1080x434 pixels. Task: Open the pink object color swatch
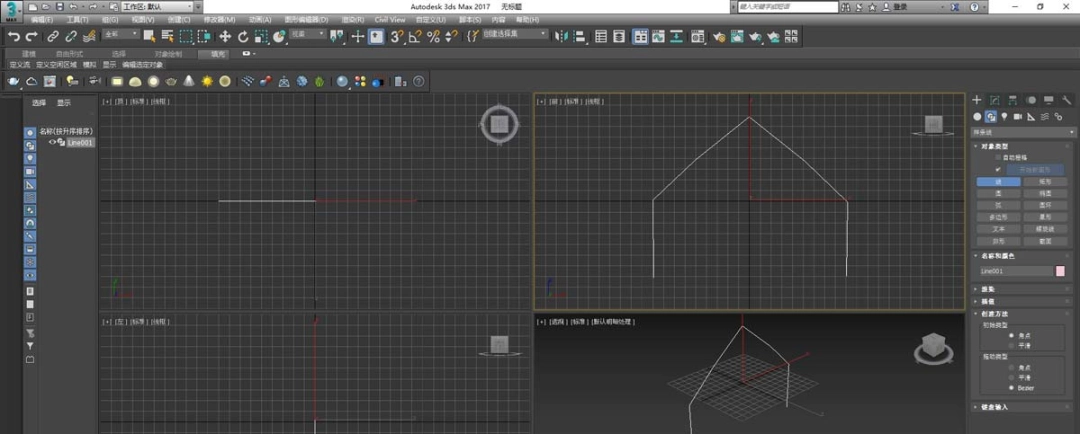pos(1060,271)
